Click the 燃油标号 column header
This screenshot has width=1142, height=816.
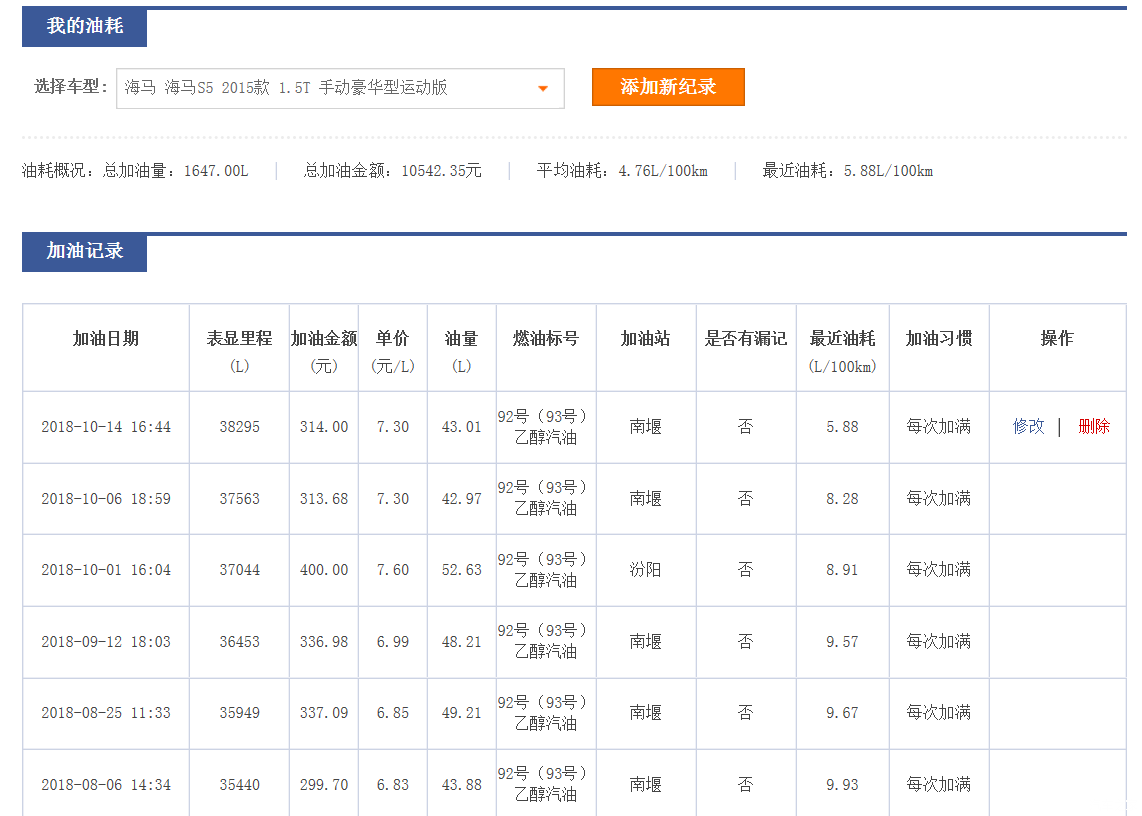546,339
